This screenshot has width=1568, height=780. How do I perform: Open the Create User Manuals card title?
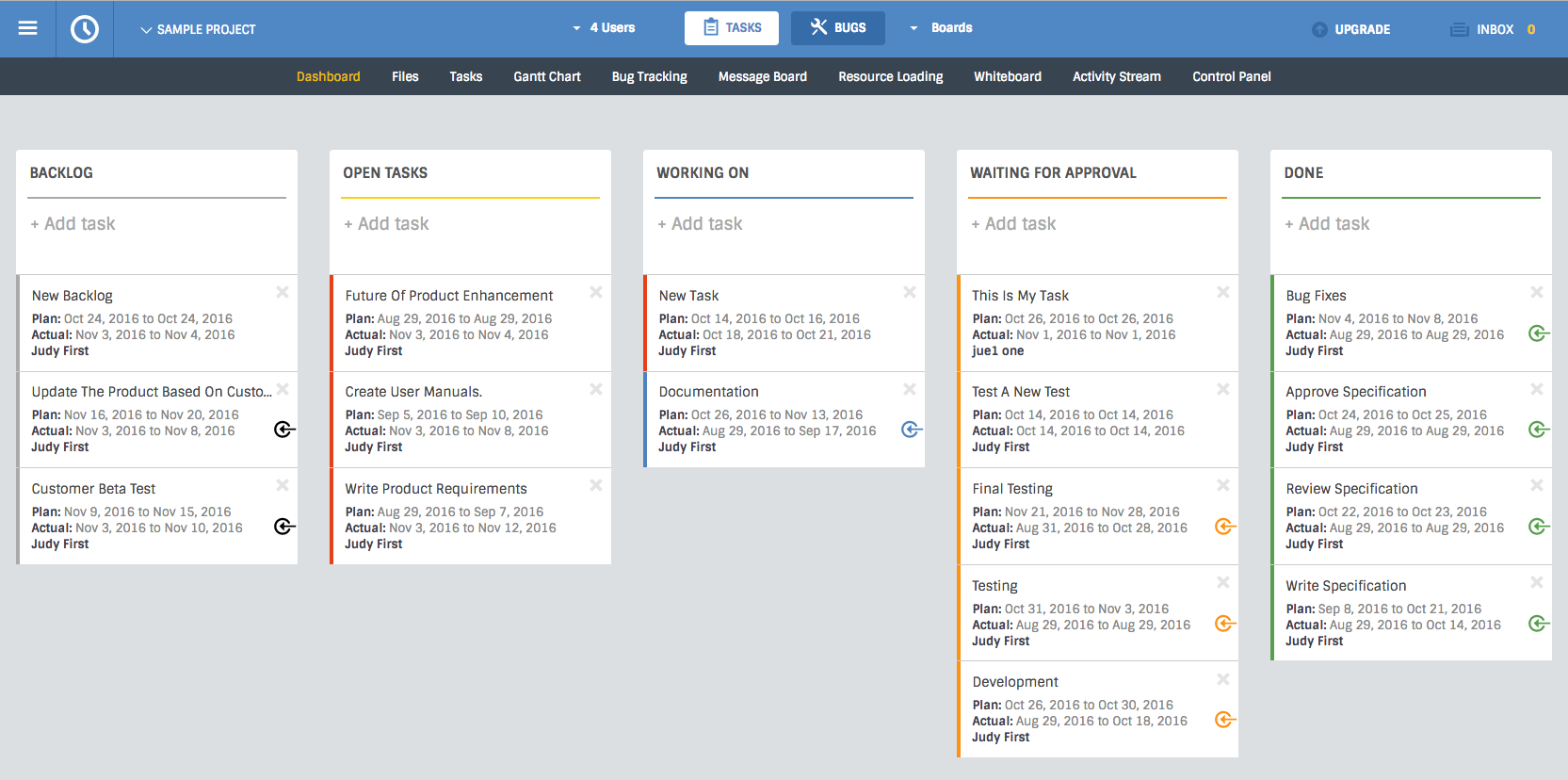coord(413,392)
